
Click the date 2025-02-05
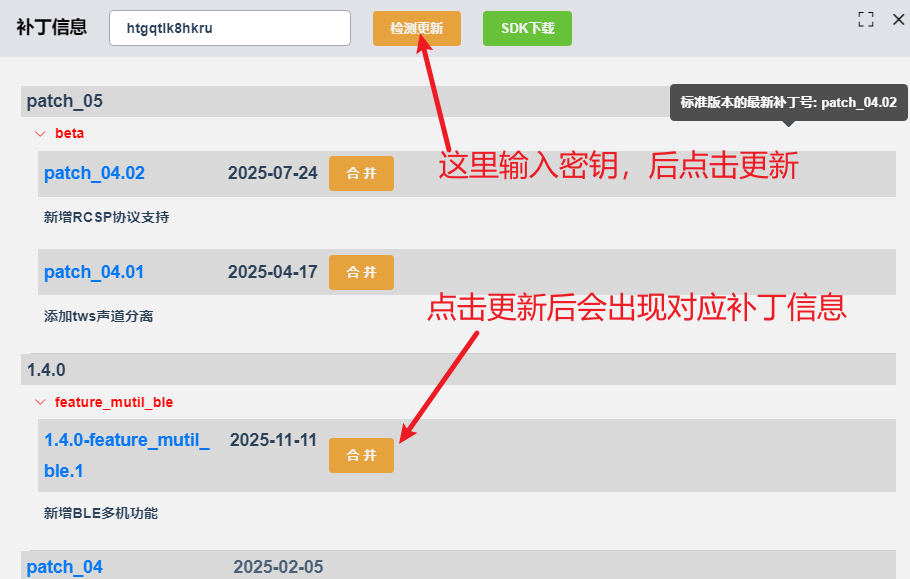278,567
